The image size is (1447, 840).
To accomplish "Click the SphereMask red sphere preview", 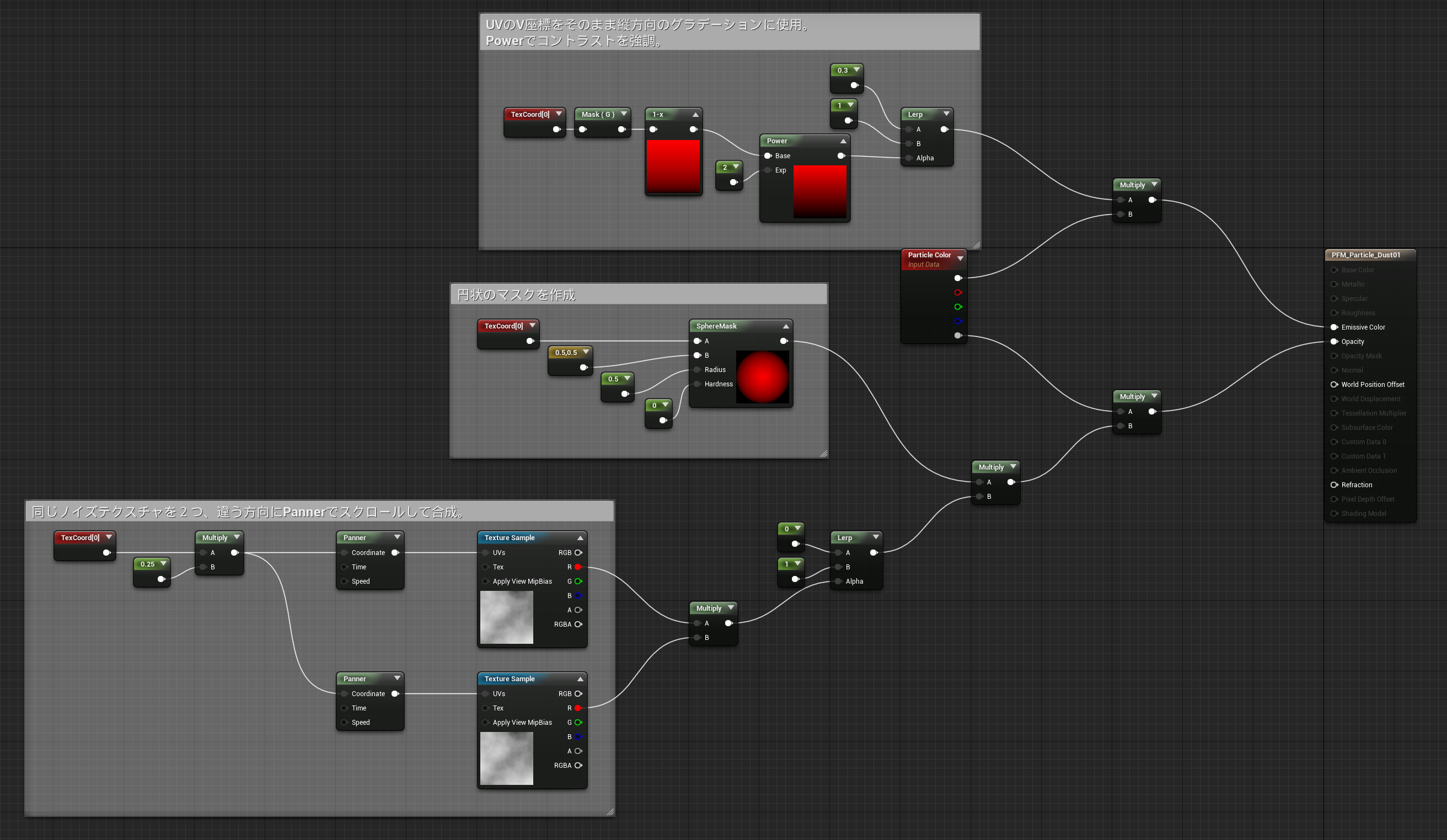I will (762, 377).
